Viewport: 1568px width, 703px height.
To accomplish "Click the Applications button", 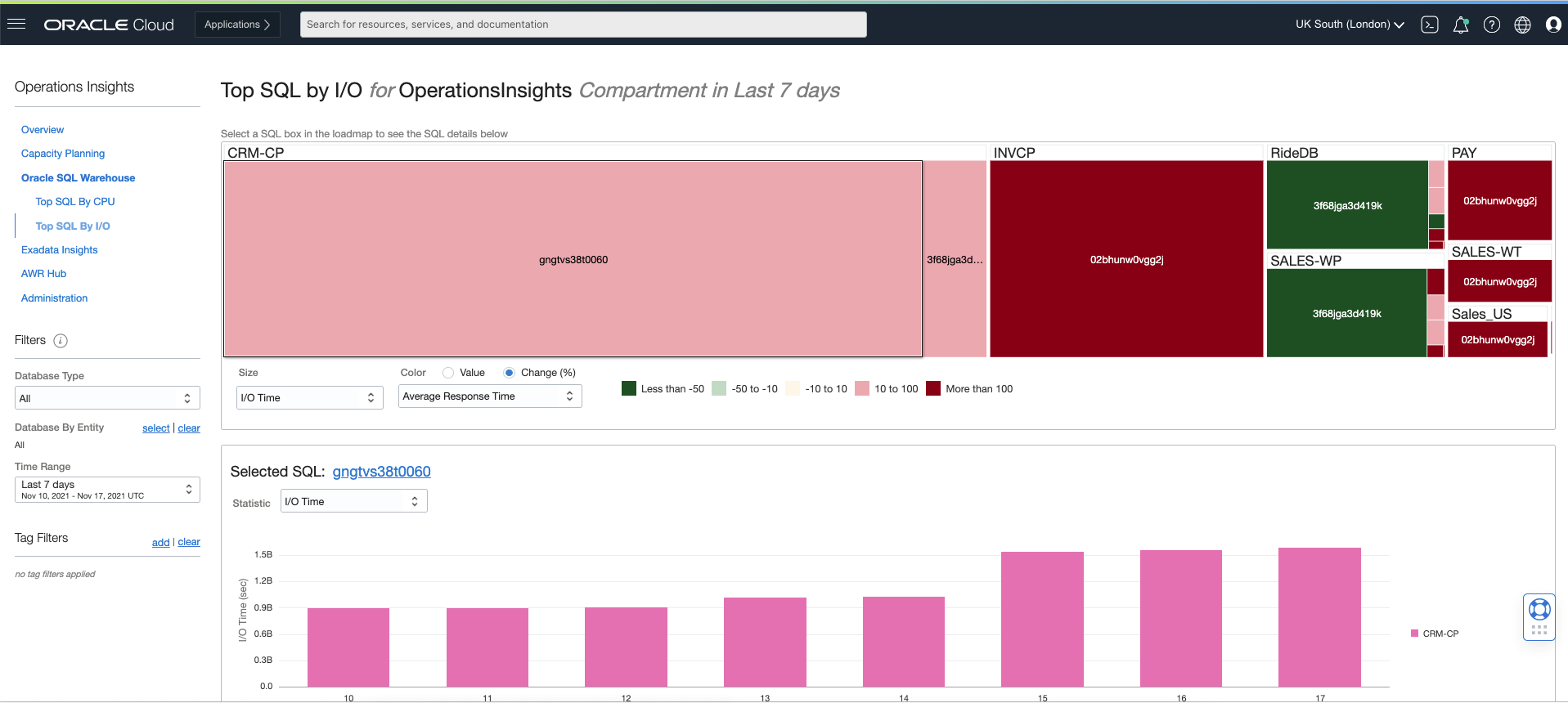I will pyautogui.click(x=237, y=25).
